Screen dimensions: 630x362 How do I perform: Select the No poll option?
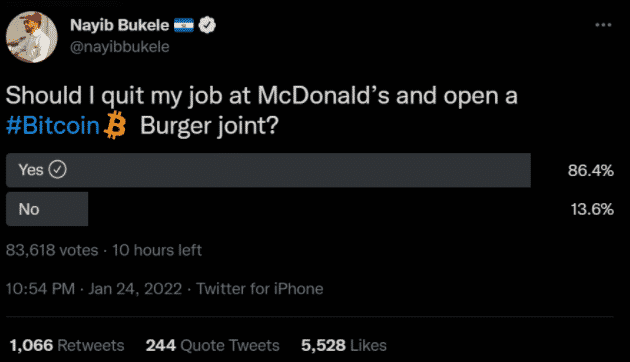coord(47,209)
